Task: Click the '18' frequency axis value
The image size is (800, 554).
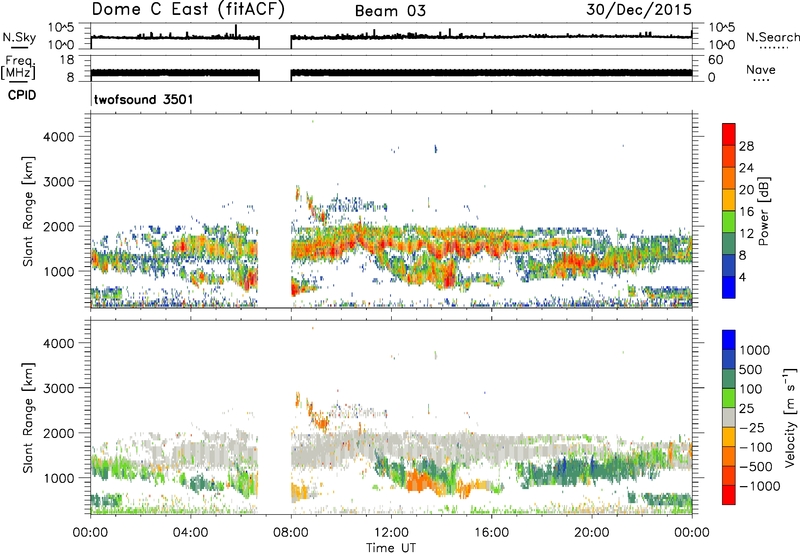Action: click(x=67, y=60)
